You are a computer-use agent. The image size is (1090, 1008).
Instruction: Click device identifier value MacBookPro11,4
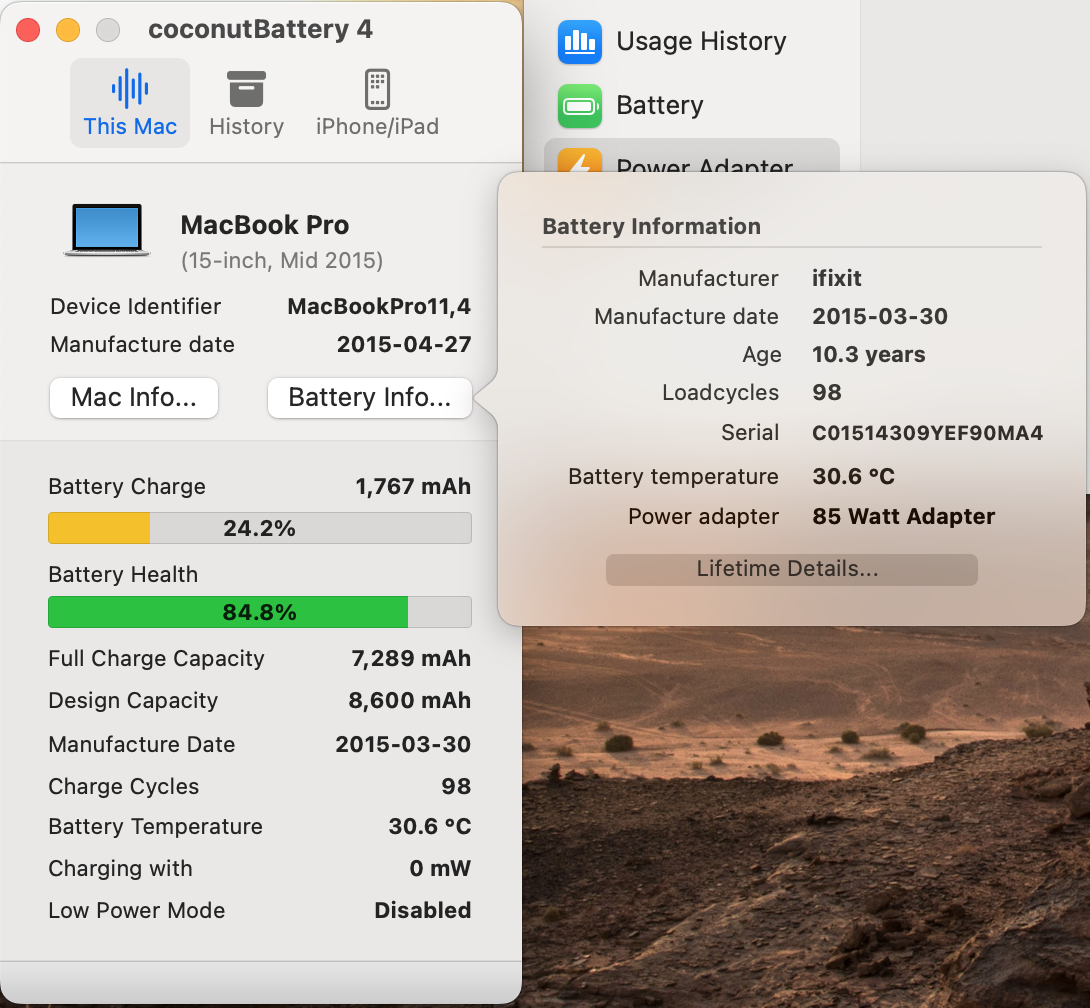point(379,307)
